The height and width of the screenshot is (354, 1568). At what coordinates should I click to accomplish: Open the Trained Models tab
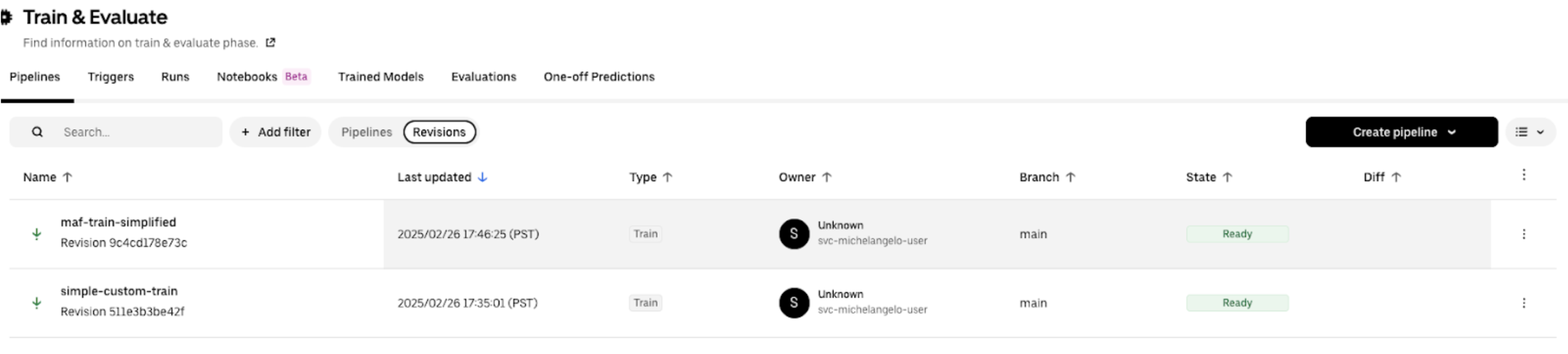pos(380,77)
